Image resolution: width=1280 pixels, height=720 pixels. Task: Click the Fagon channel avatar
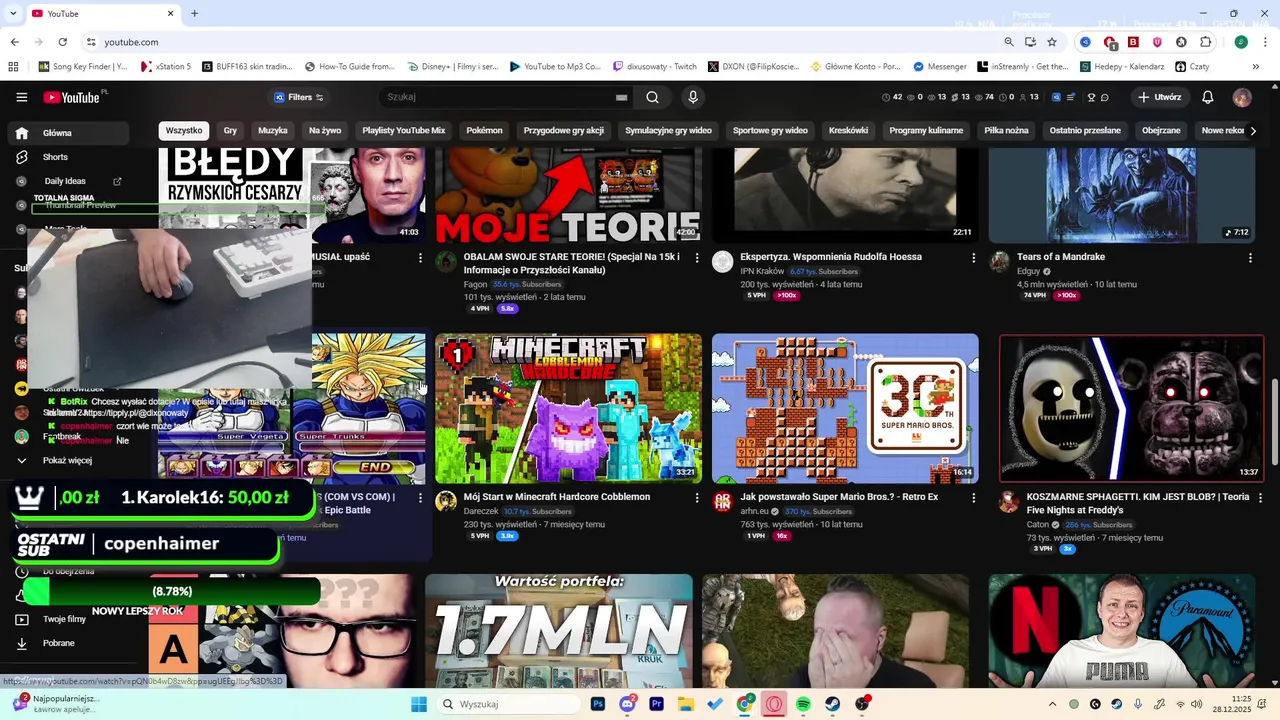(x=446, y=262)
